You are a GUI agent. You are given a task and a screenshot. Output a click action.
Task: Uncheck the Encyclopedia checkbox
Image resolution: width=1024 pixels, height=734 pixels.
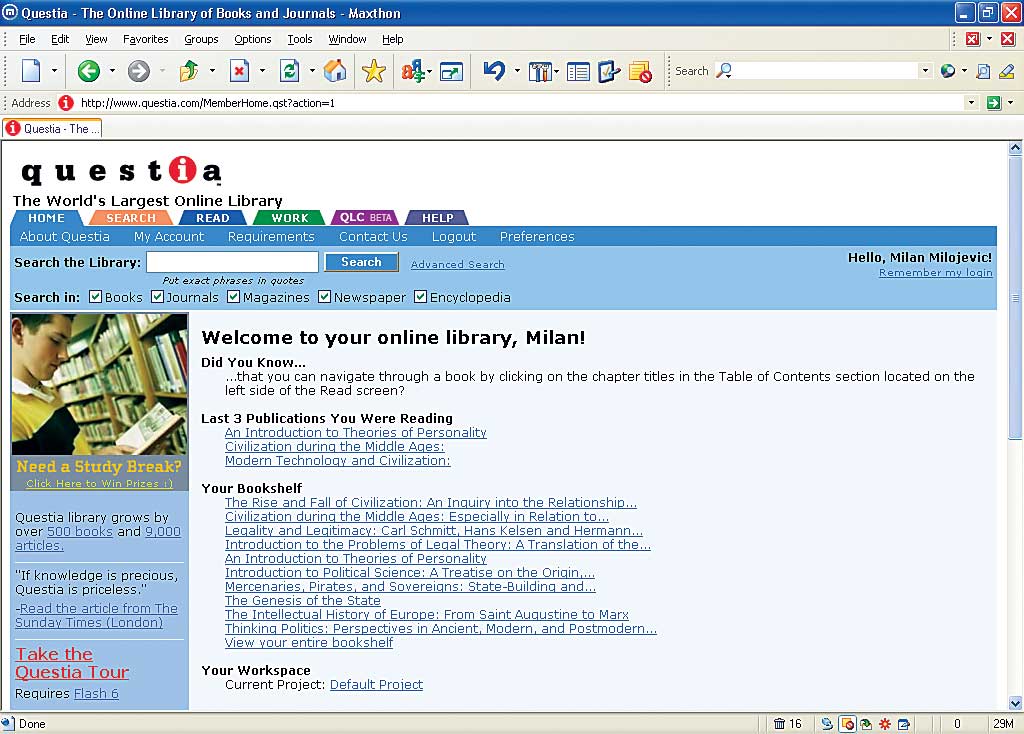[x=421, y=296]
